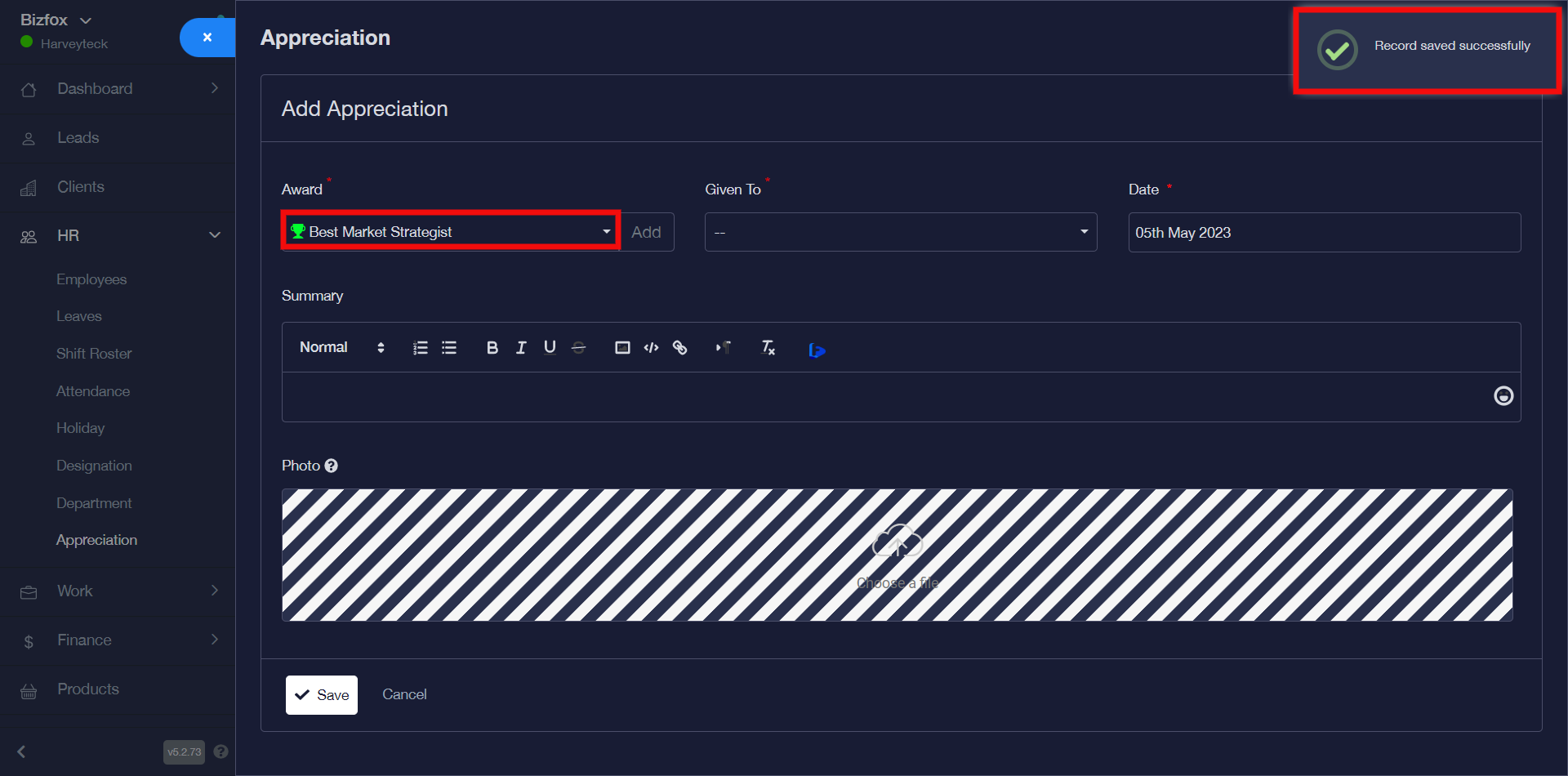This screenshot has height=776, width=1568.
Task: Go to Attendance in sidebar
Action: pos(93,391)
